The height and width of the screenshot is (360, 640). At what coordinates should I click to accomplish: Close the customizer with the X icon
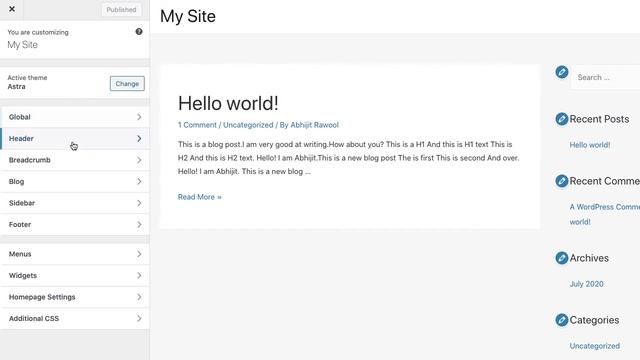12,9
